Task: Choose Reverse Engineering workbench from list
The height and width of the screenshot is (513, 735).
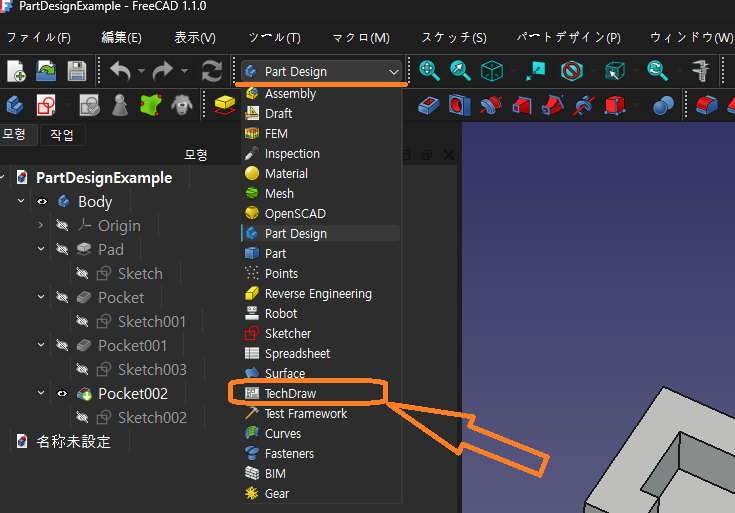Action: coord(322,294)
